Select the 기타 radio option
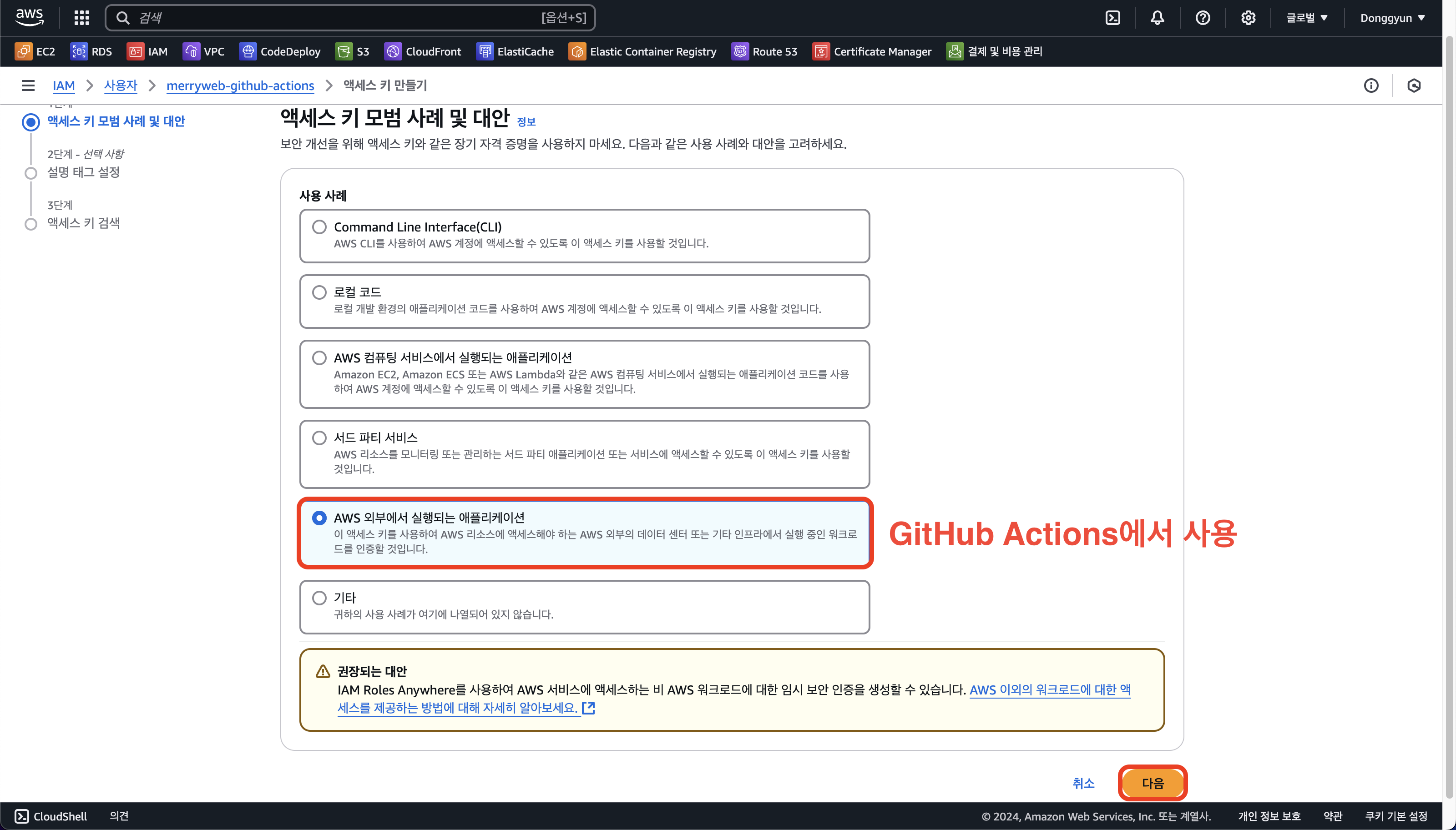Image resolution: width=1456 pixels, height=830 pixels. click(x=319, y=598)
